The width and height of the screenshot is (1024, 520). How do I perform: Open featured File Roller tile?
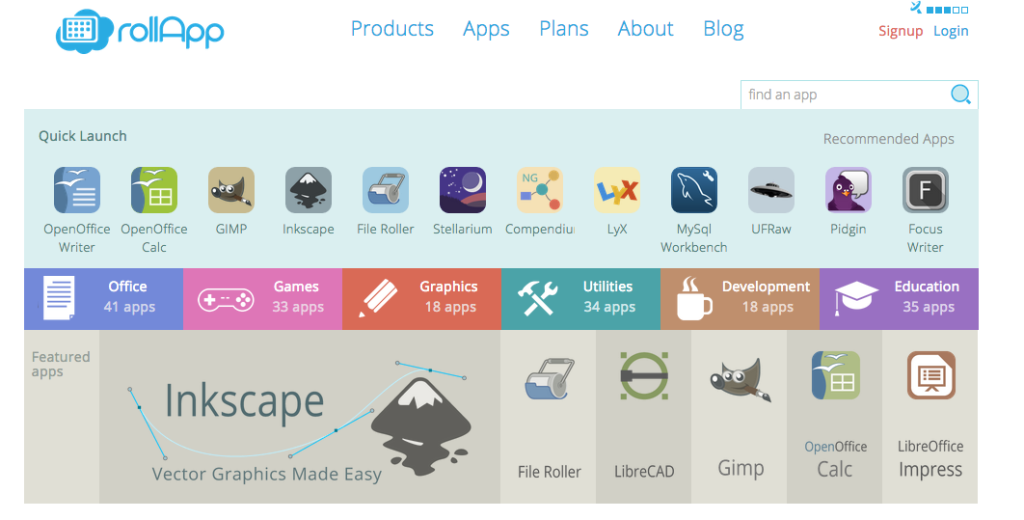pos(549,416)
